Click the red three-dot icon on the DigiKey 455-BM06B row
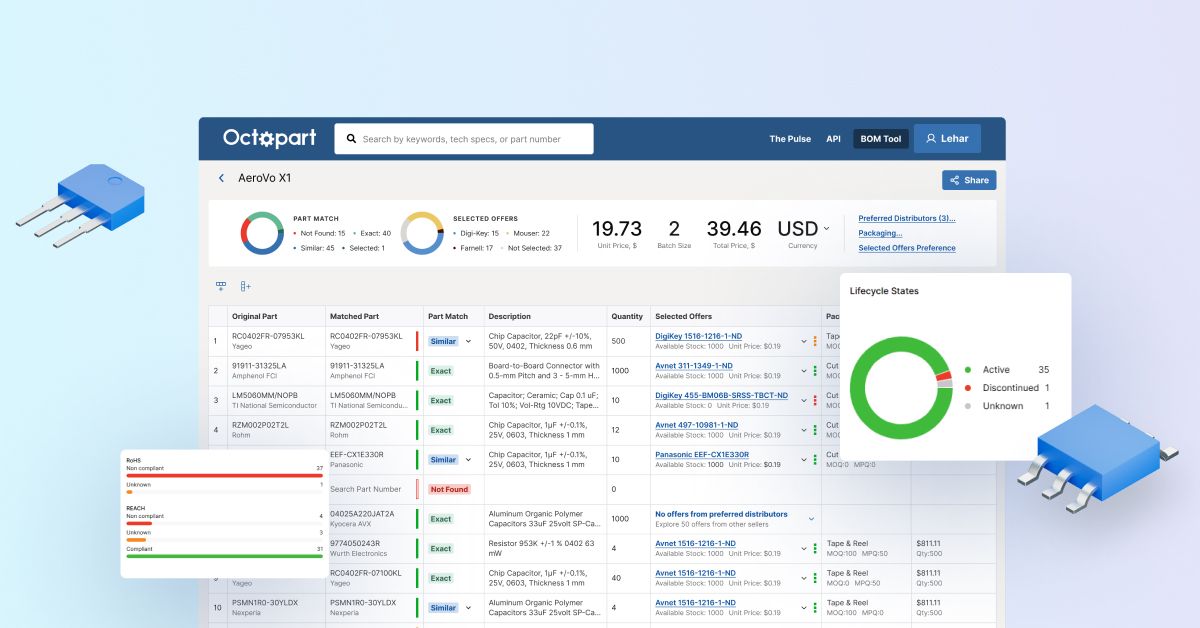Screen dimensions: 1200x628 click(x=815, y=400)
